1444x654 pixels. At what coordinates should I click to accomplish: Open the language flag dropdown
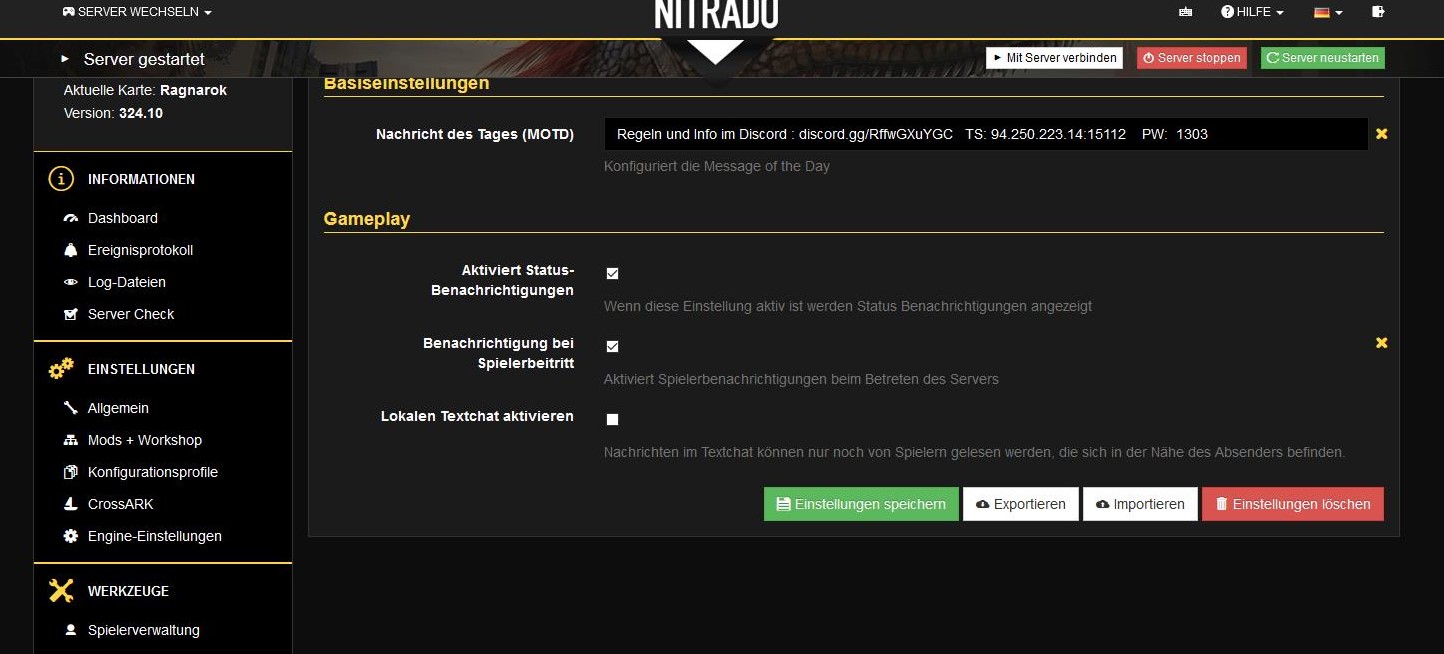pos(1328,12)
